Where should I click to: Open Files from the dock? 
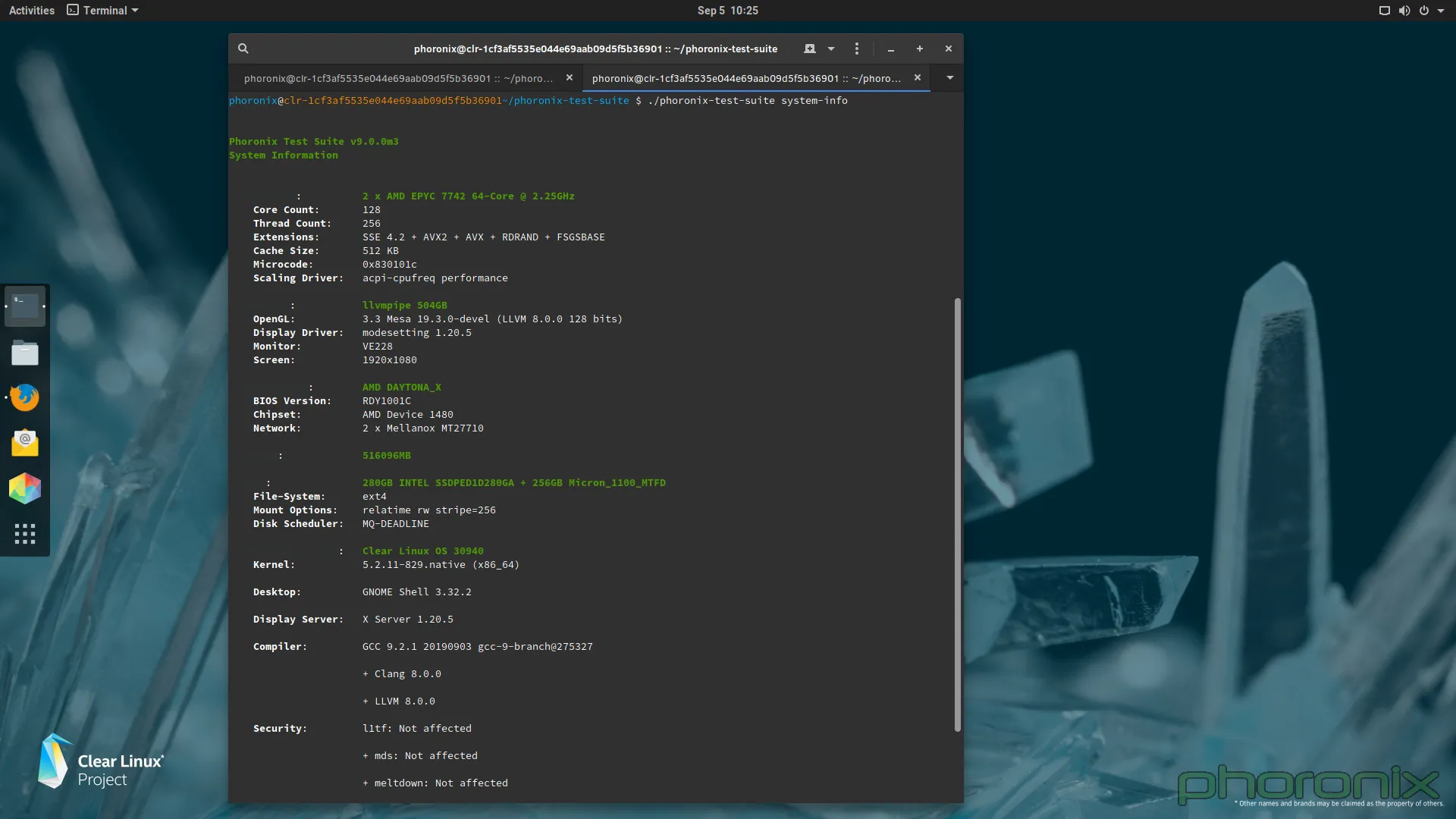(25, 353)
